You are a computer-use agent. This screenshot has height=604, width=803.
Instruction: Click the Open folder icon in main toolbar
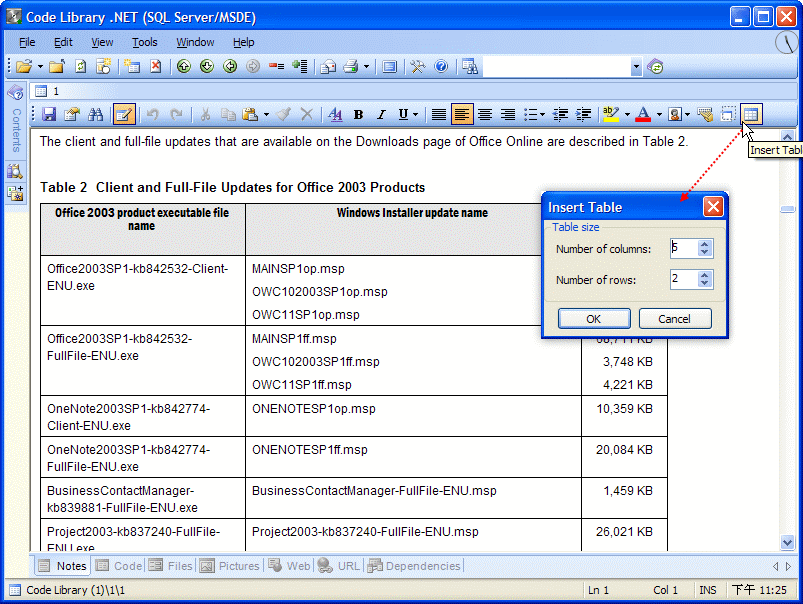[24, 67]
